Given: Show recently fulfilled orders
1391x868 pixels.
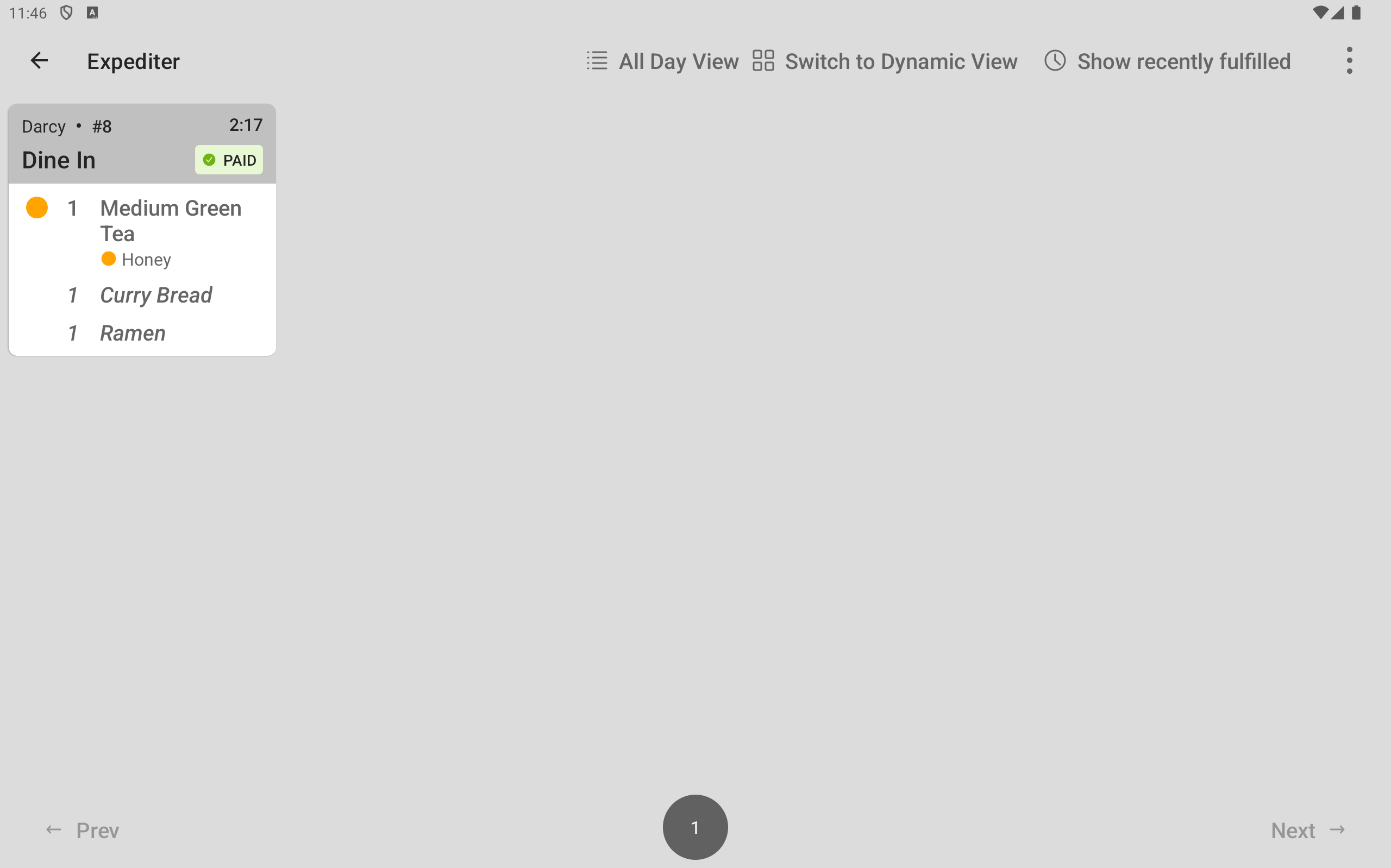Looking at the screenshot, I should (x=1184, y=61).
